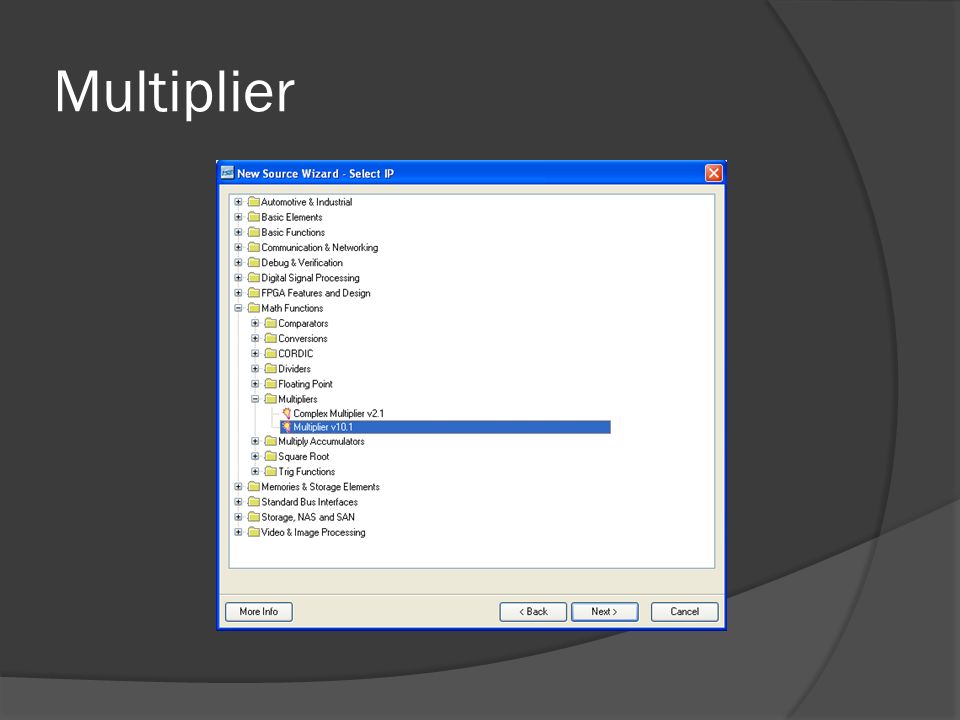
Task: Click Next to continue the wizard
Action: (x=604, y=612)
